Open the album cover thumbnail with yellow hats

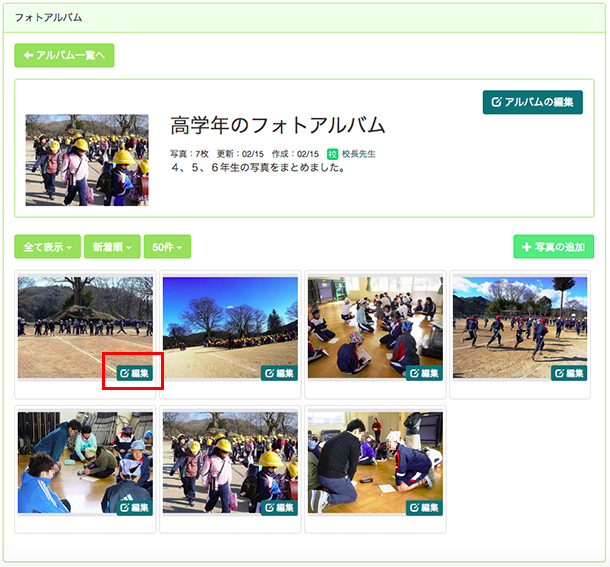87,160
